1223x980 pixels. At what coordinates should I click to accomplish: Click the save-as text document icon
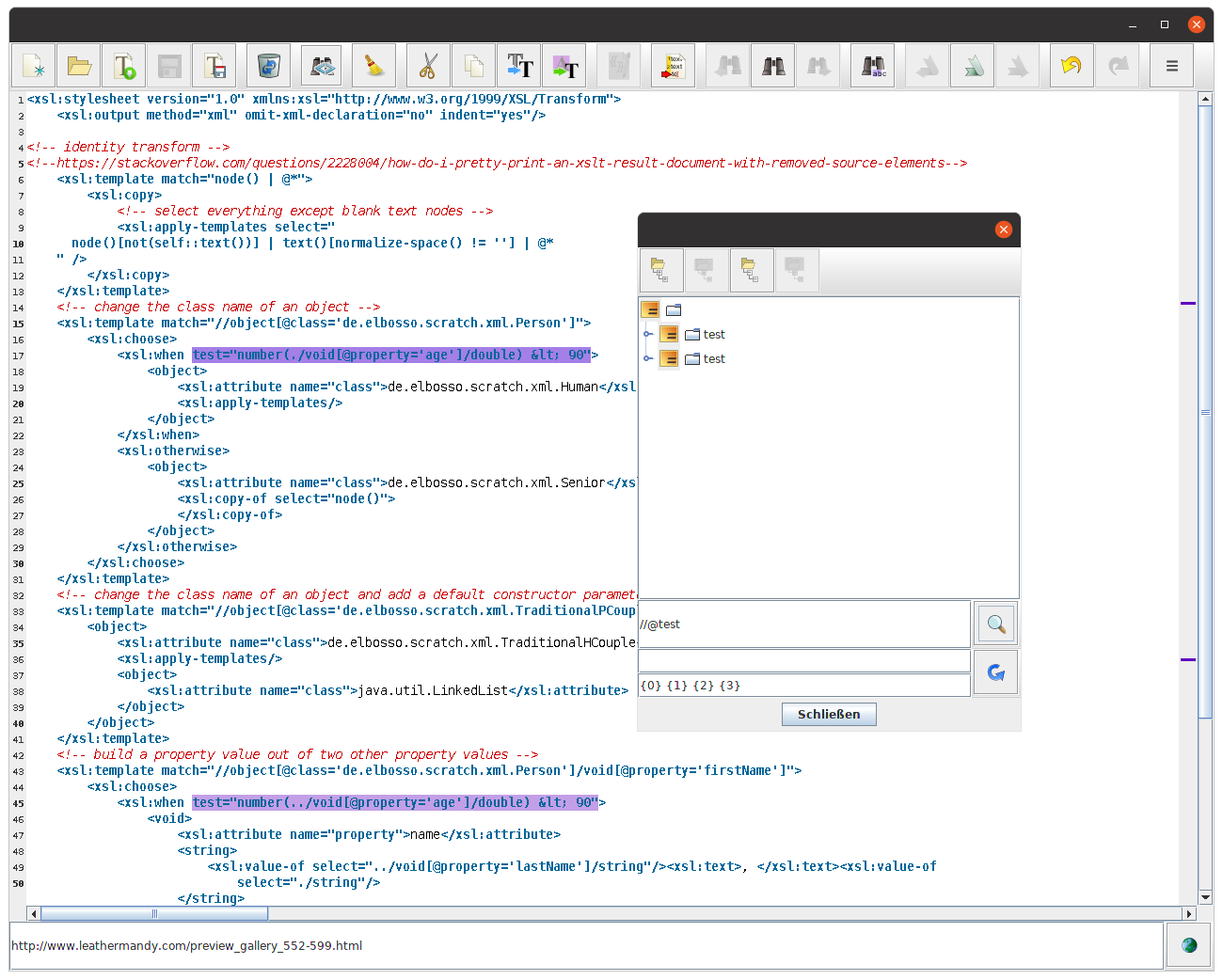(x=214, y=66)
